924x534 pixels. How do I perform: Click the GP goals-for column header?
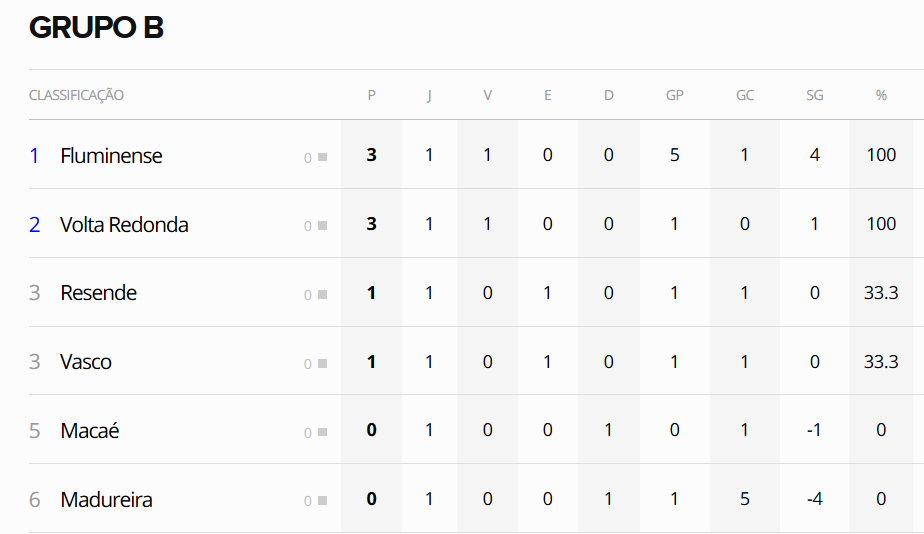pyautogui.click(x=675, y=96)
